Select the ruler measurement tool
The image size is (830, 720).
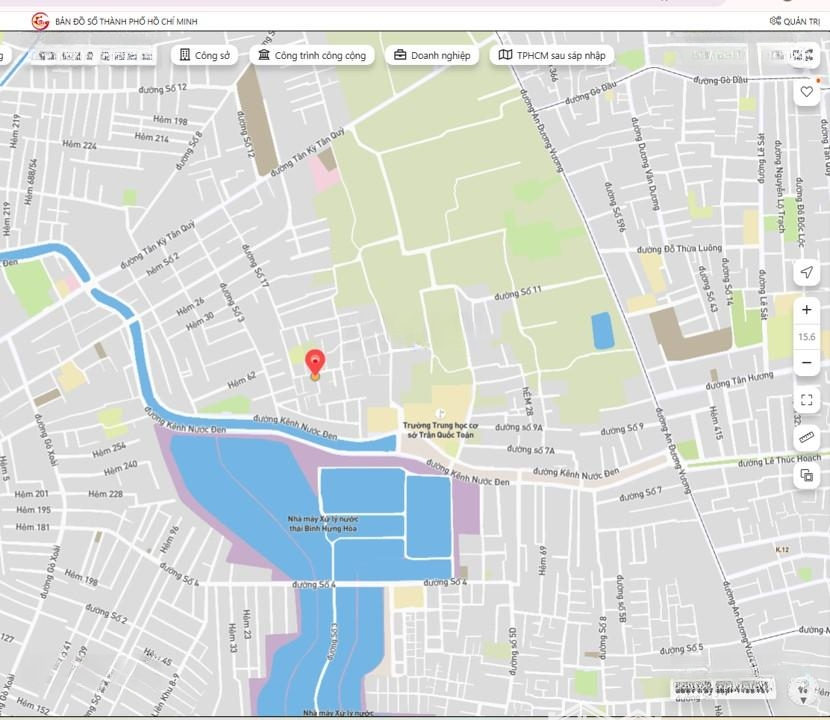pos(806,437)
